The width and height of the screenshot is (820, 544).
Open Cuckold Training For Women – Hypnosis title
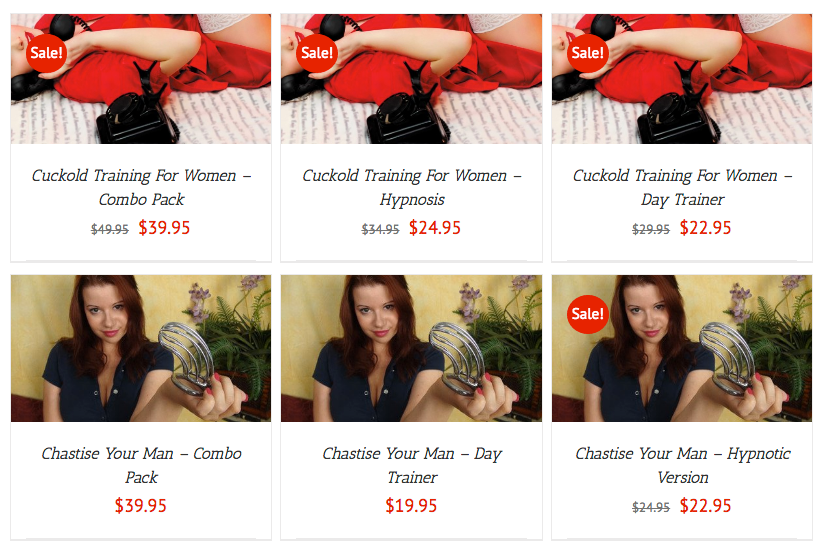coord(412,187)
